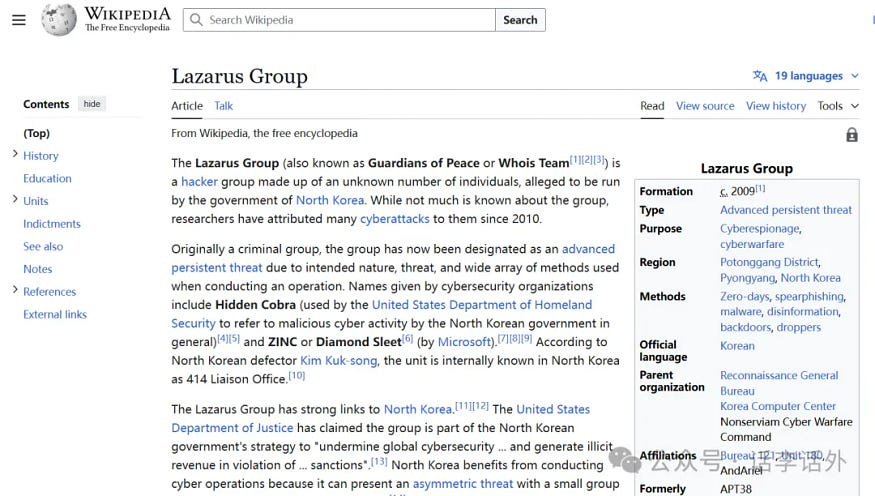
Task: Click the Lazarus Group page heading
Action: pyautogui.click(x=239, y=76)
